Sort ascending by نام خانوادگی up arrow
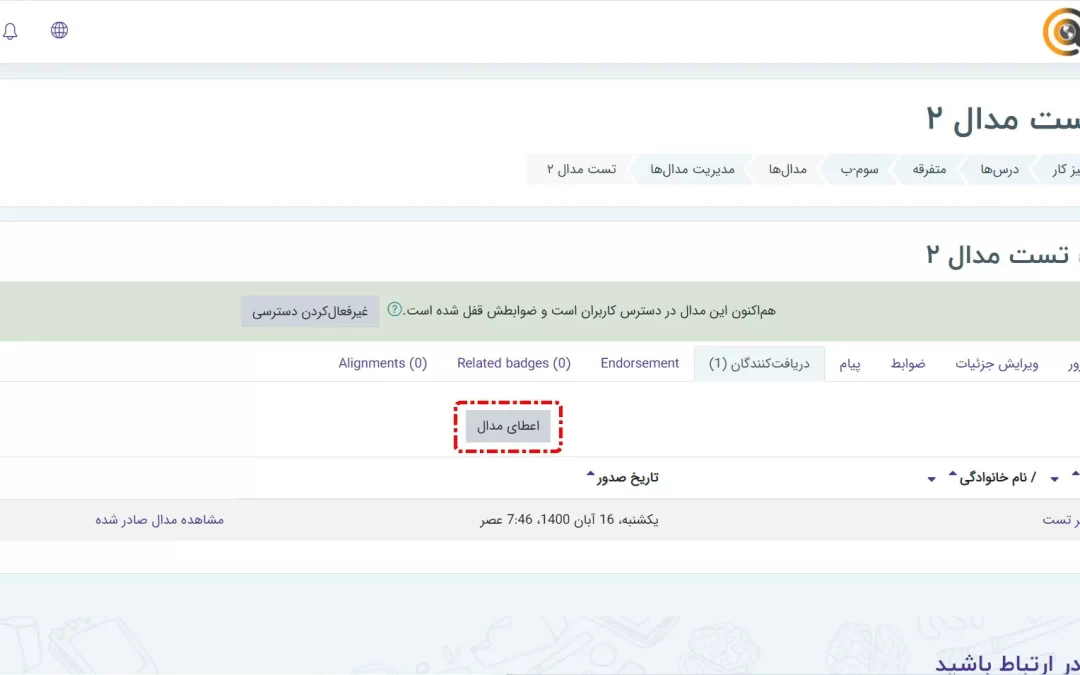Screen dimensions: 1080x675 pyautogui.click(x=952, y=474)
